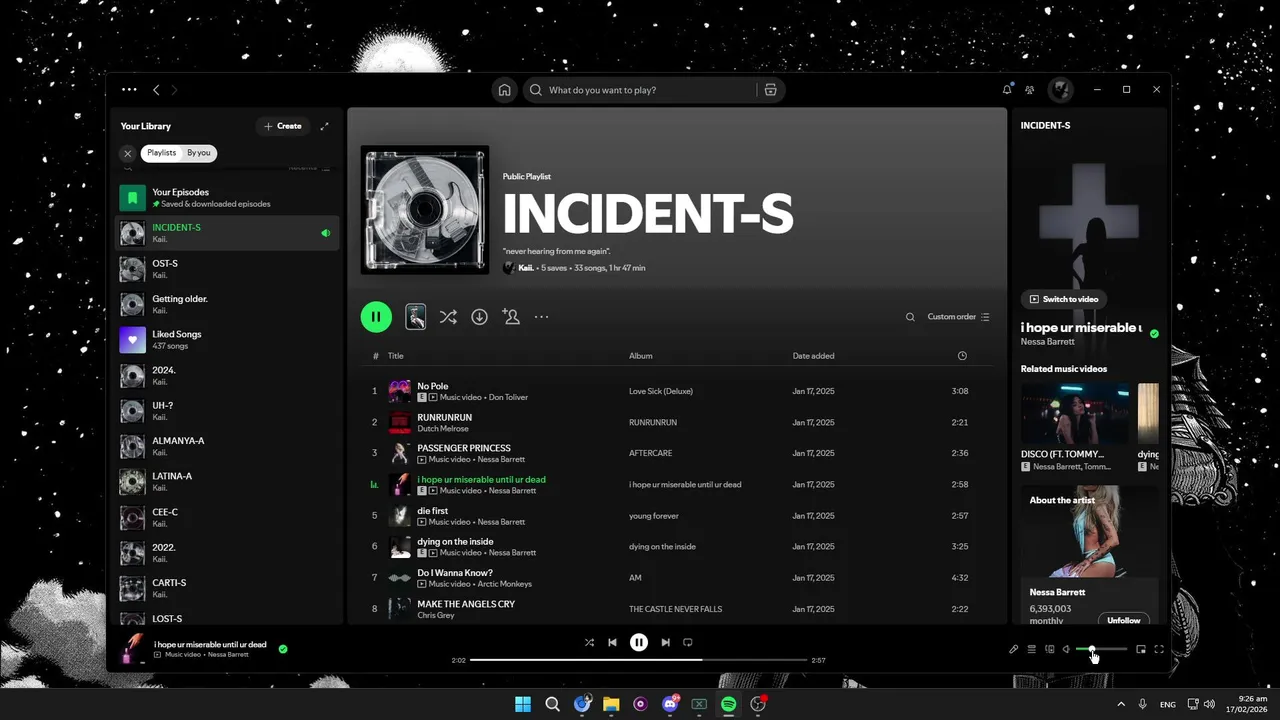
Task: Invite collaborators to the playlist
Action: pyautogui.click(x=511, y=317)
